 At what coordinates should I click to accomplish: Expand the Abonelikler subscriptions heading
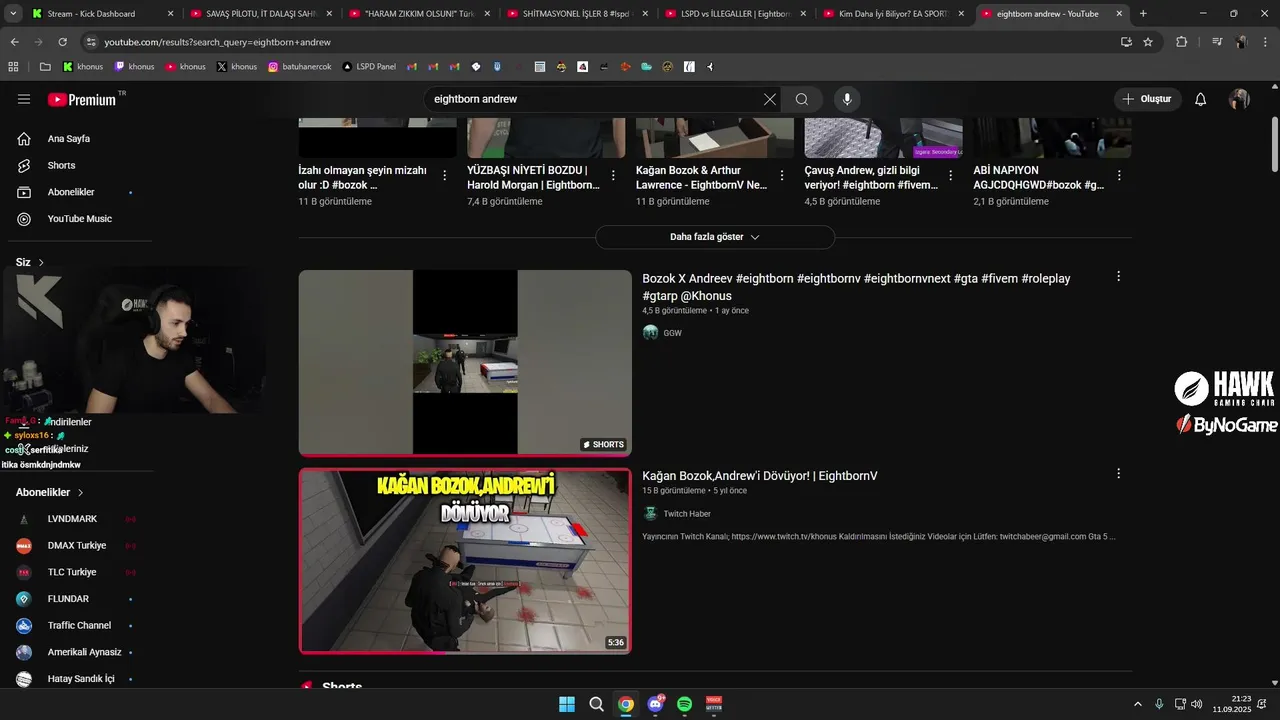[x=50, y=493]
